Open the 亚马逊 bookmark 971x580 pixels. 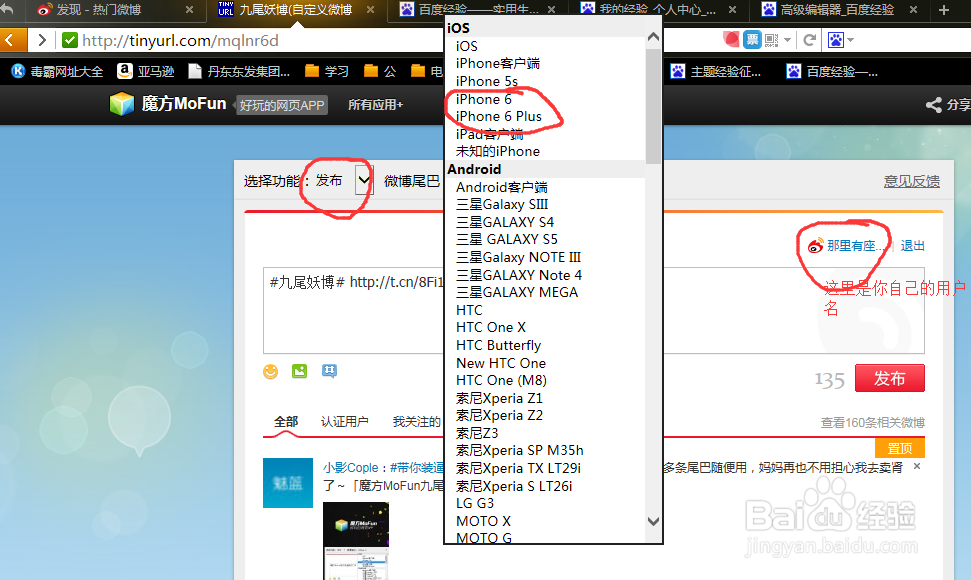point(146,71)
